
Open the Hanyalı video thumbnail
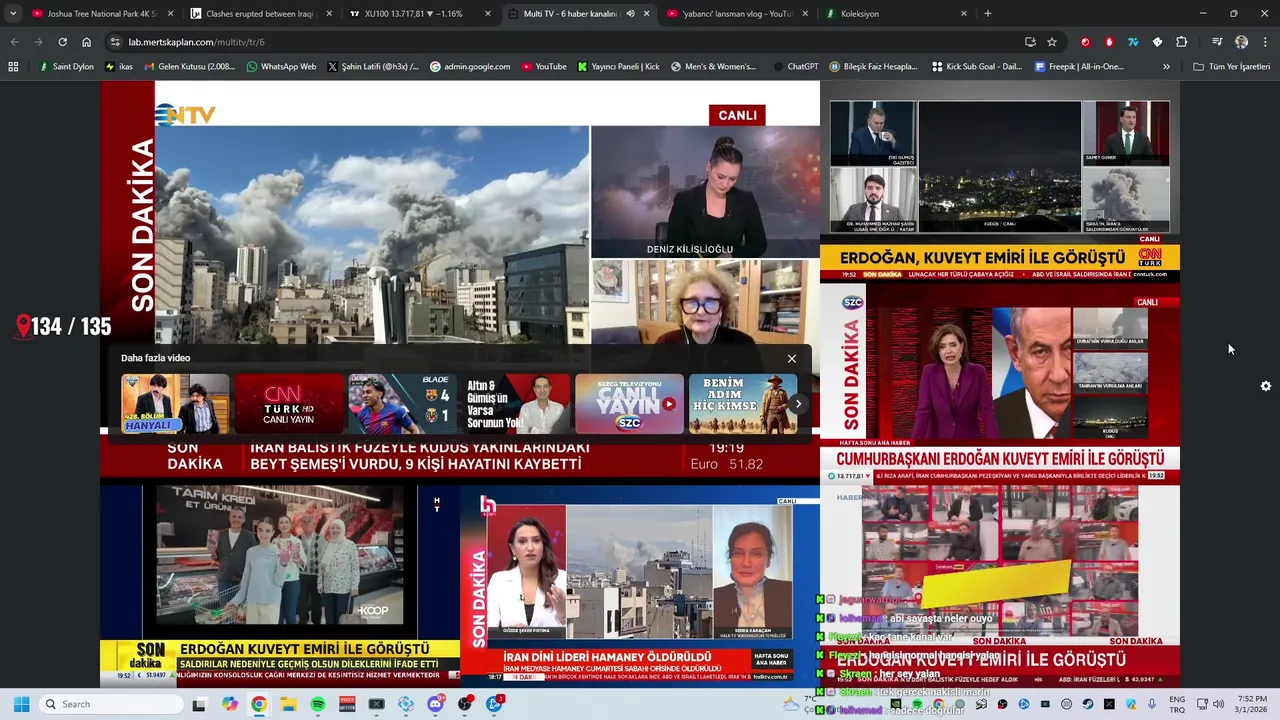pyautogui.click(x=175, y=404)
